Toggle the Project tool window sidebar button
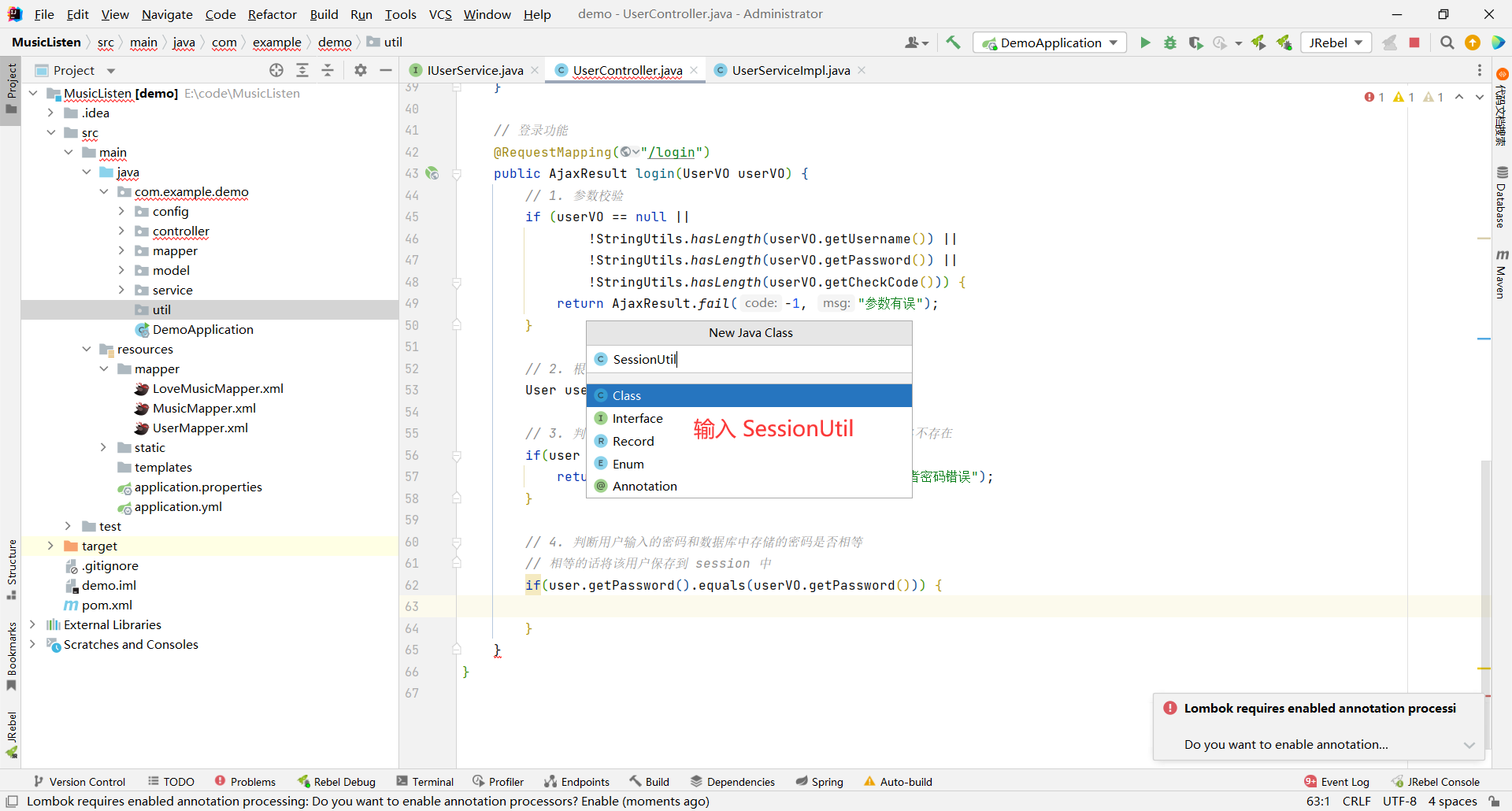The image size is (1512, 811). [x=11, y=88]
